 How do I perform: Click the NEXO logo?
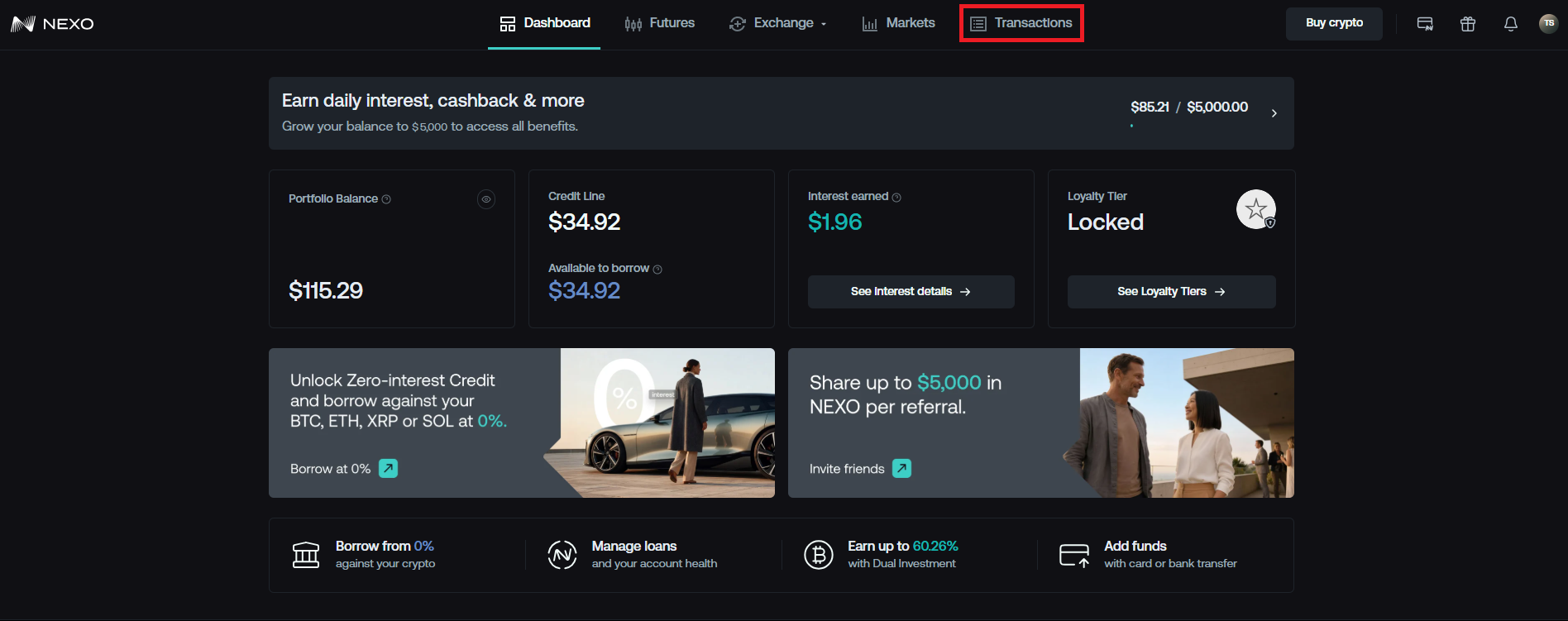pyautogui.click(x=52, y=24)
